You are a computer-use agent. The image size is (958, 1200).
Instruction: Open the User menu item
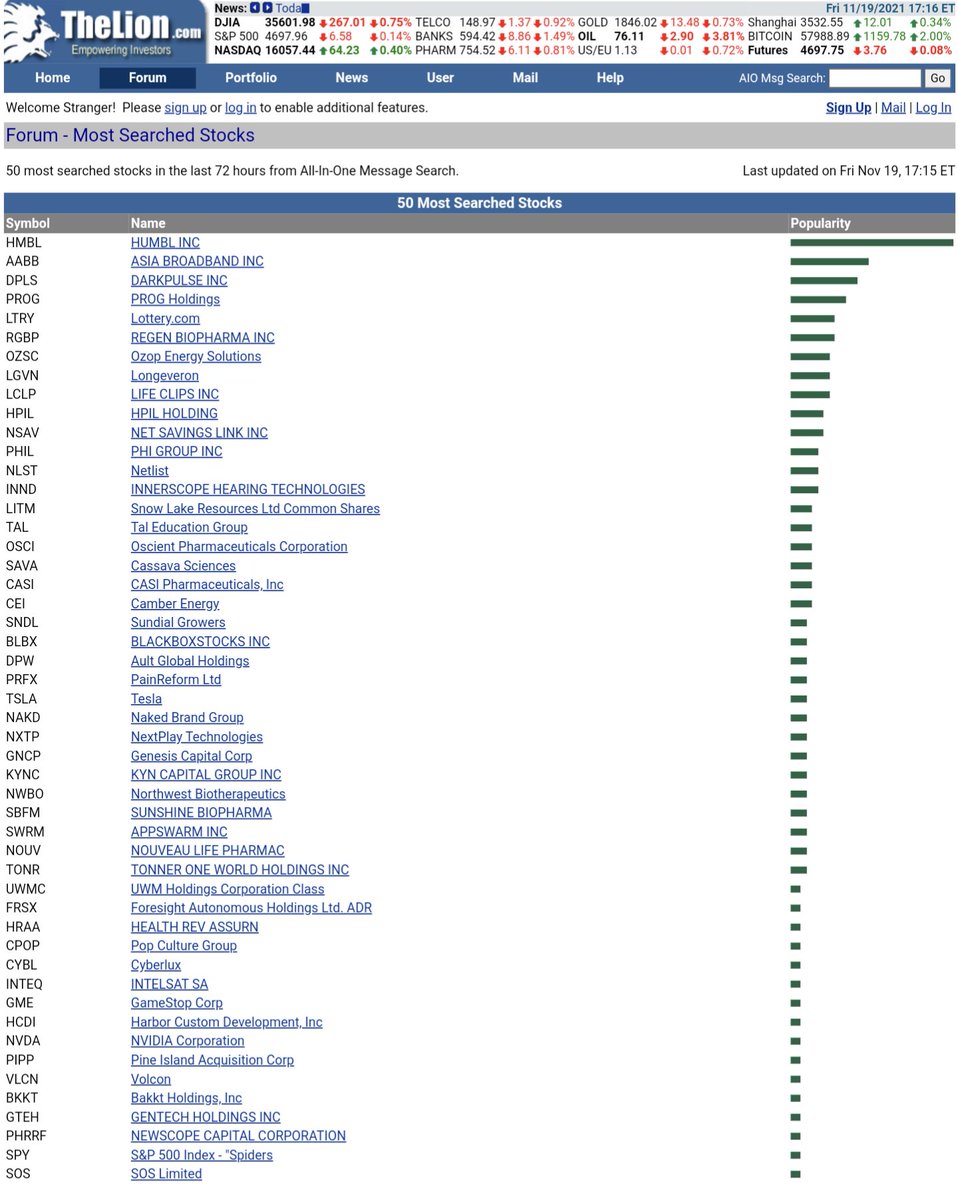click(x=440, y=78)
